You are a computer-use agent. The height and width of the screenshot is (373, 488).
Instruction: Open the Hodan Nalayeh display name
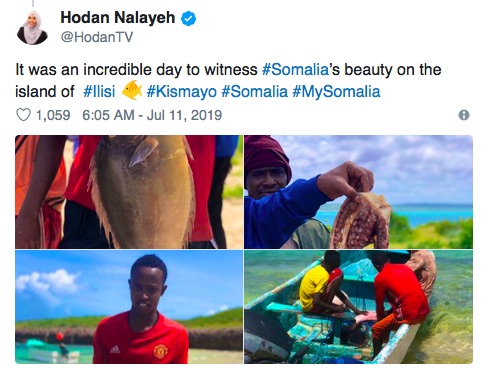[118, 17]
